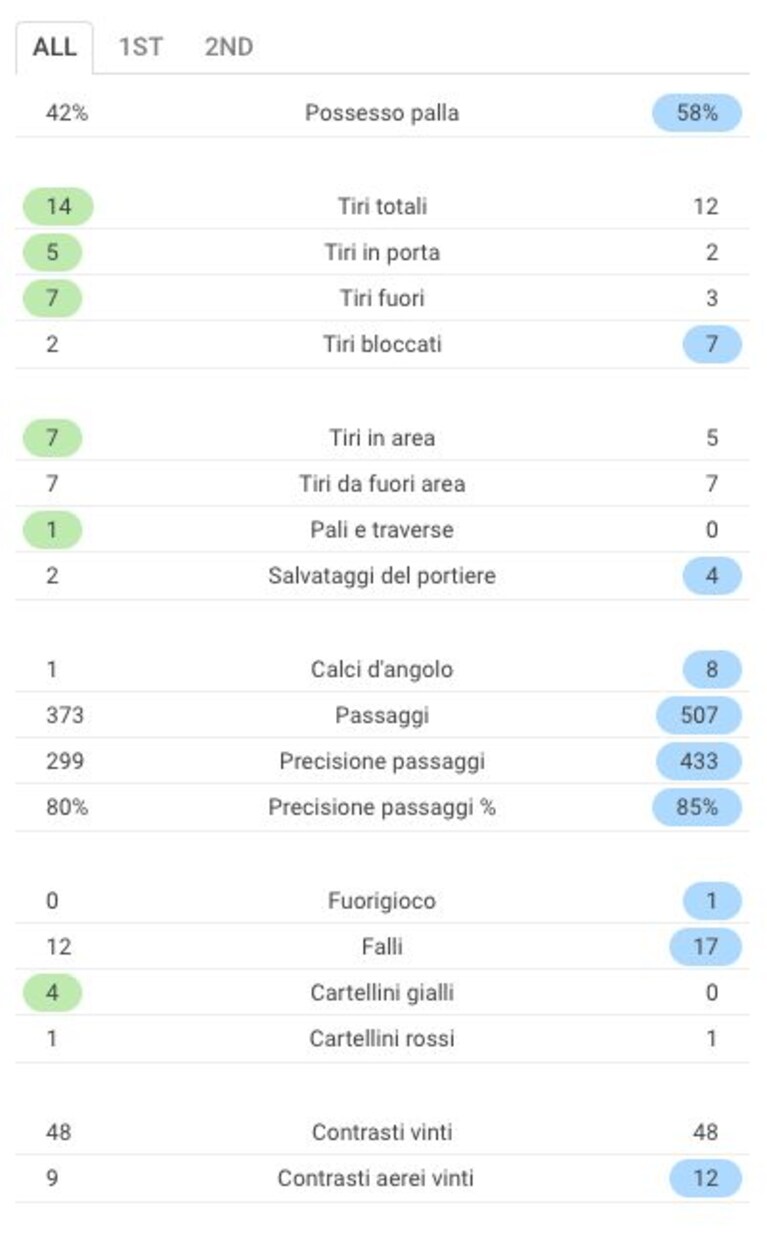The height and width of the screenshot is (1251, 767).
Task: Select the Tiri in area row label
Action: click(382, 437)
